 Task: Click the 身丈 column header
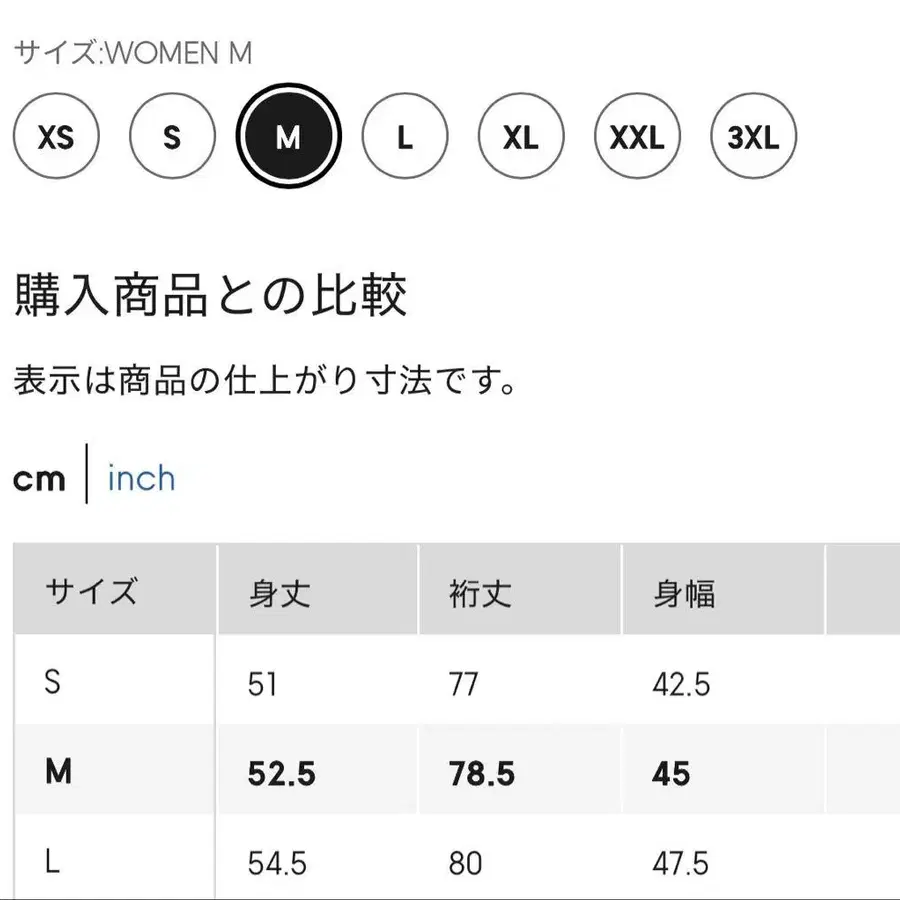(x=279, y=594)
